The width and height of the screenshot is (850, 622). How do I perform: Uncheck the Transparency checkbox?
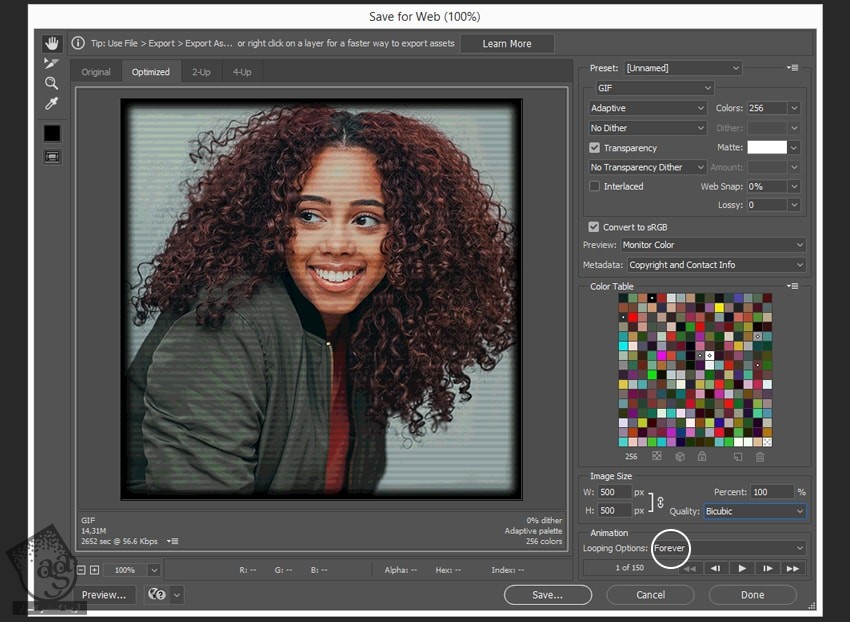pyautogui.click(x=595, y=148)
